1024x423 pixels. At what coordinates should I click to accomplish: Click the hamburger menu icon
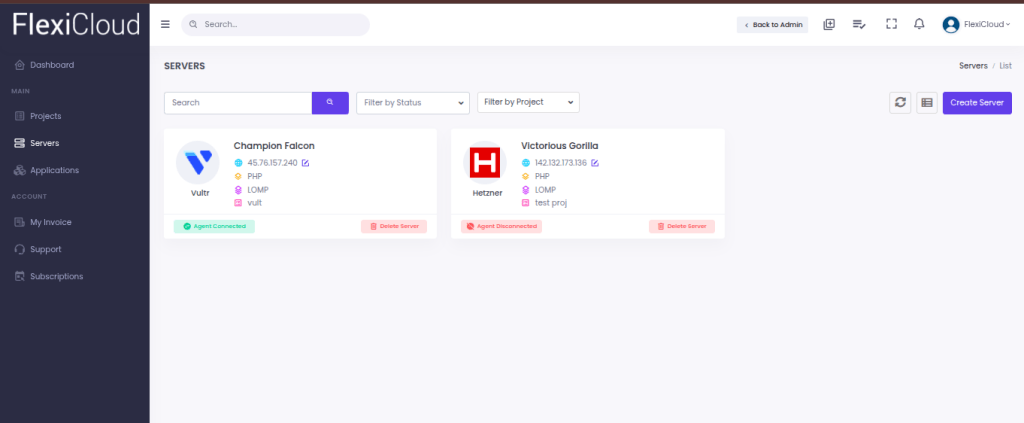pyautogui.click(x=165, y=24)
